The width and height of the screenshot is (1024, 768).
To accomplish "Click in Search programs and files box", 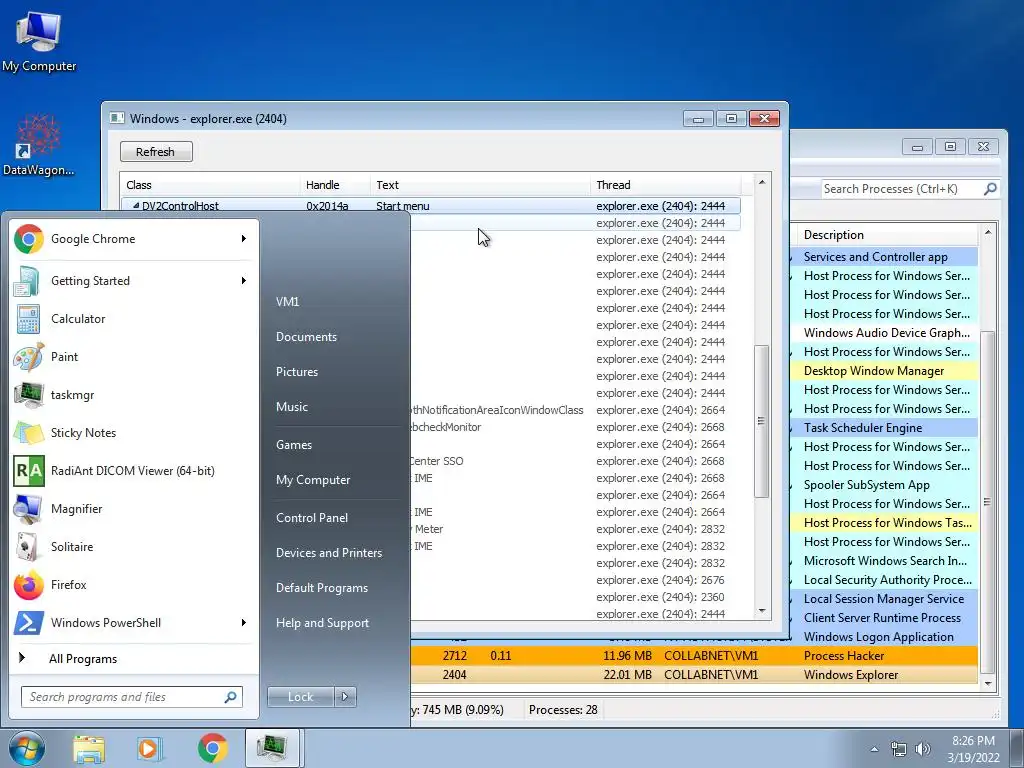I will [x=124, y=697].
